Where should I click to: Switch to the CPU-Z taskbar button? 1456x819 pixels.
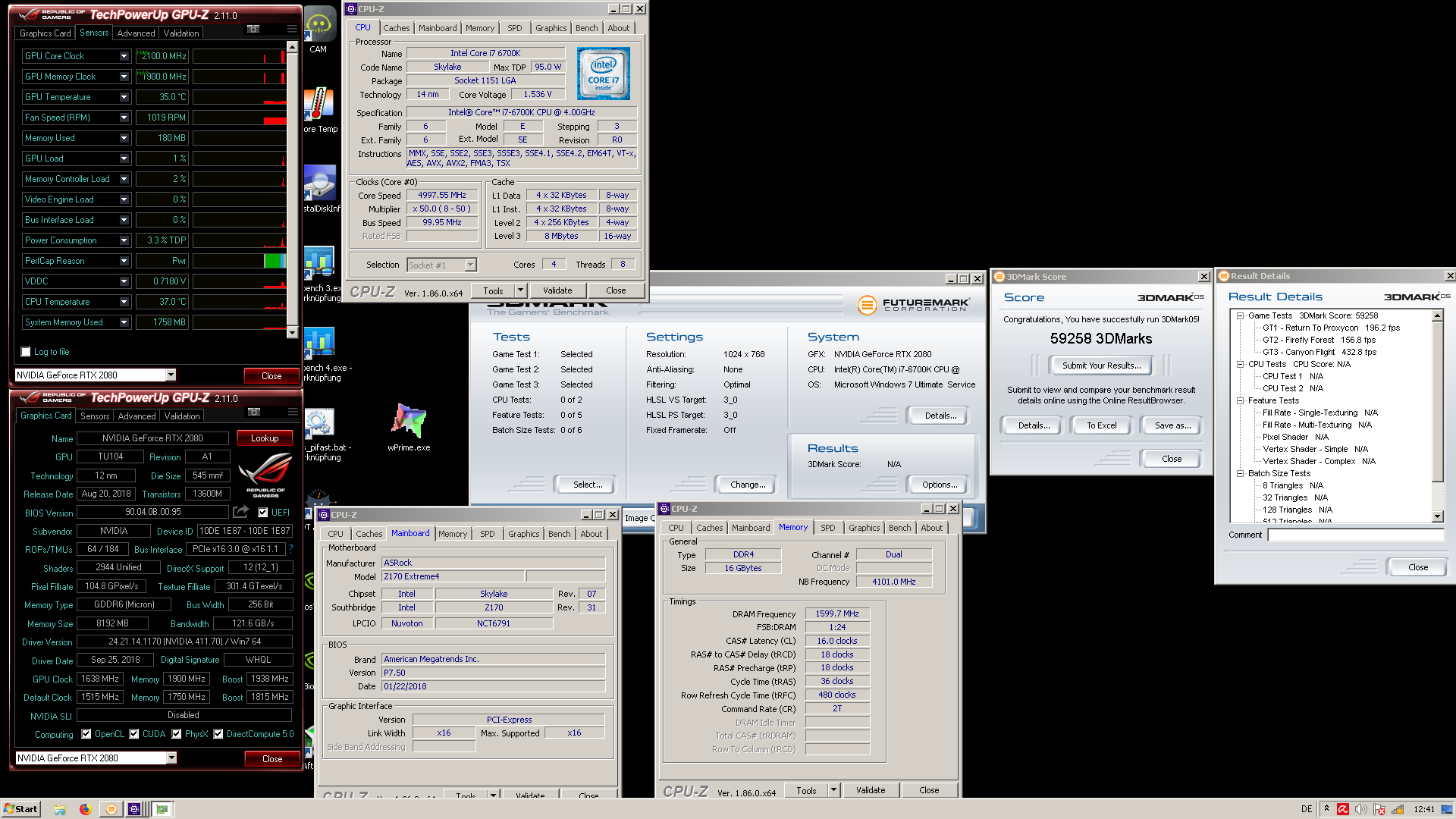pos(135,809)
